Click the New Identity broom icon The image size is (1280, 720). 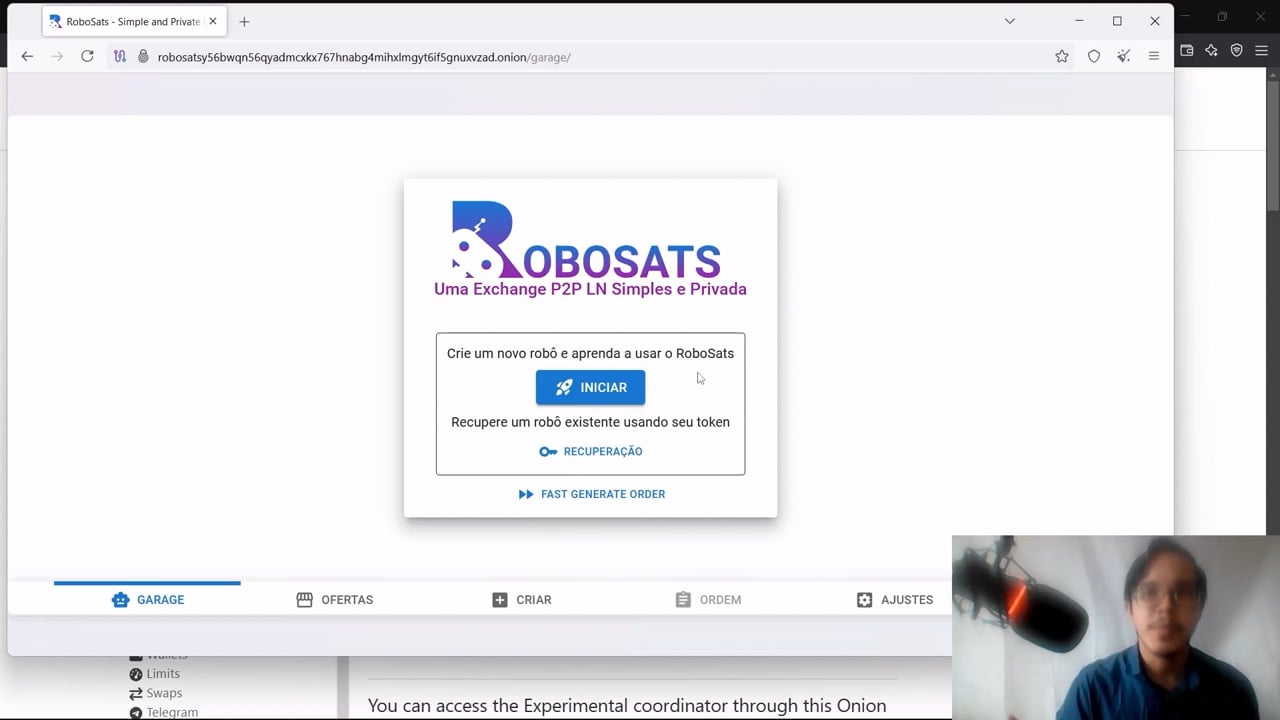pos(1124,57)
